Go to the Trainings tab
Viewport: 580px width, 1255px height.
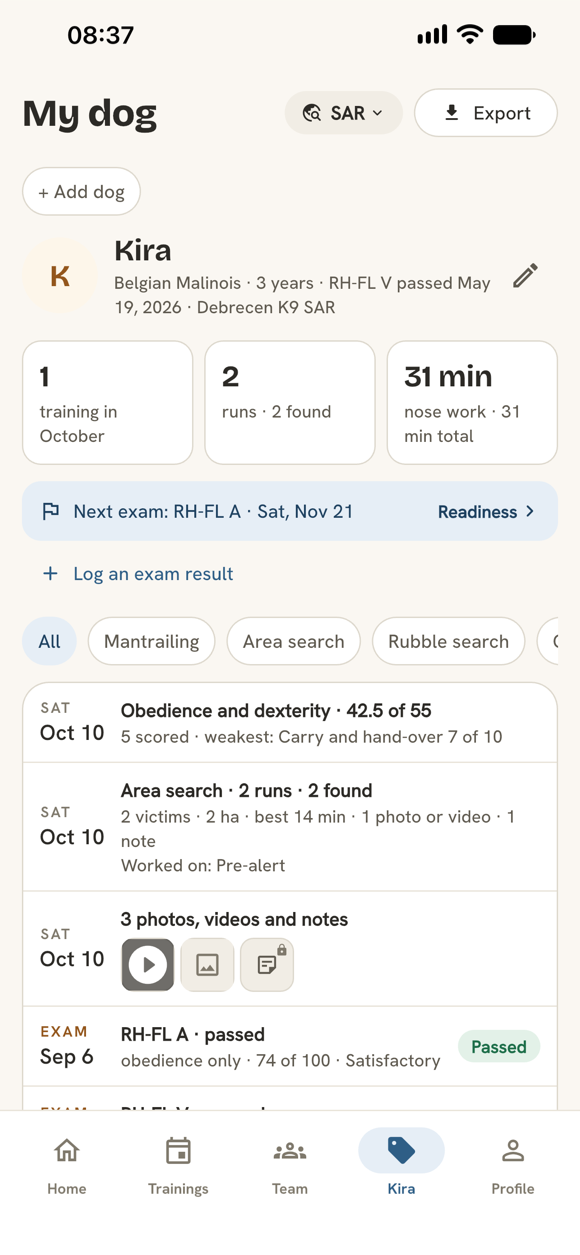tap(178, 1165)
